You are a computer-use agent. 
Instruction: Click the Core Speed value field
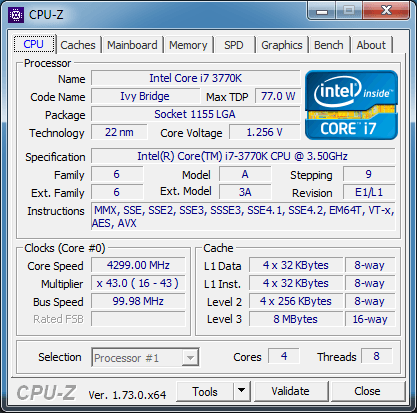(138, 265)
